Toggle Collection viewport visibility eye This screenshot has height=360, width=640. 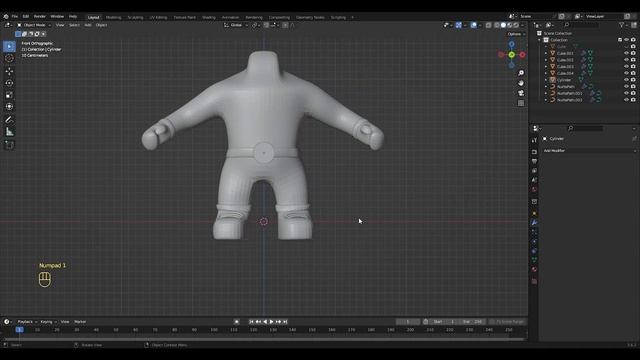(626, 40)
